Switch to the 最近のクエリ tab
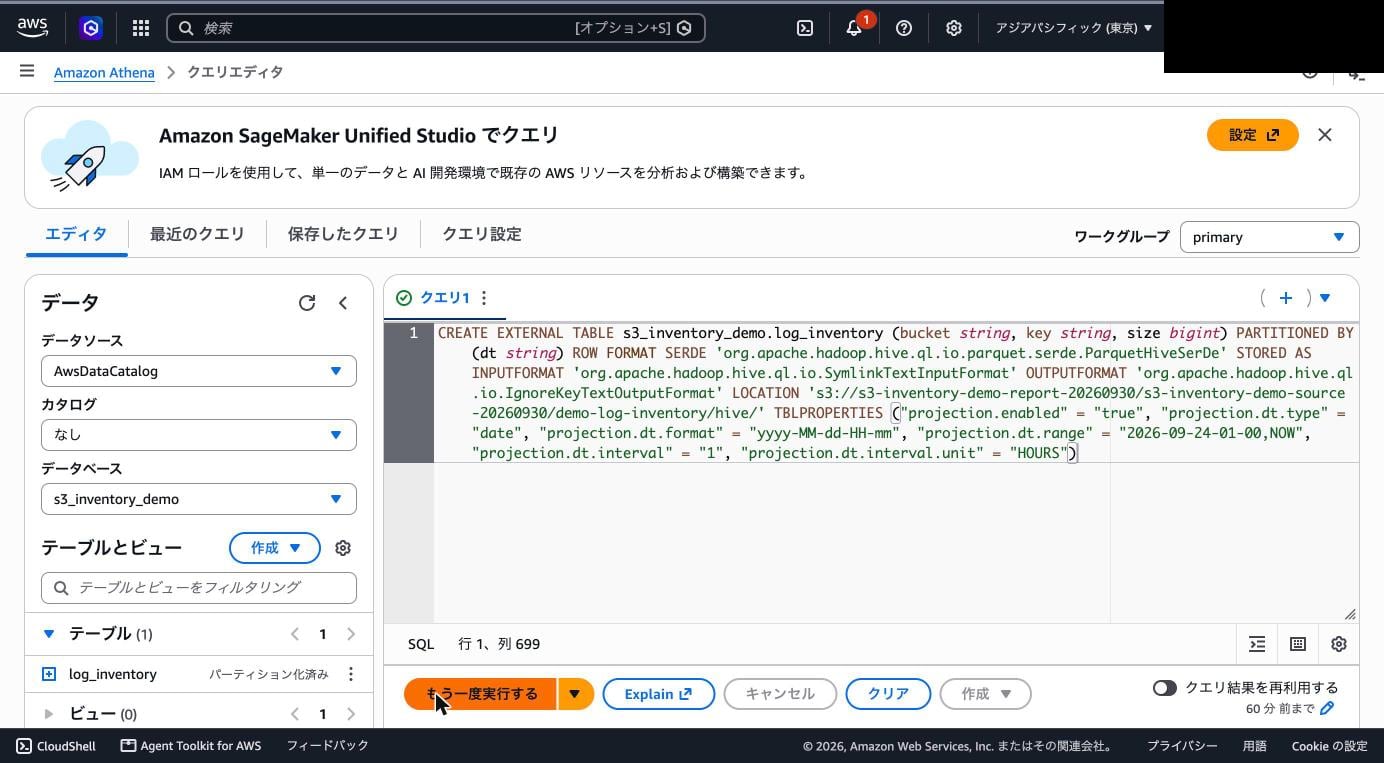Image resolution: width=1384 pixels, height=763 pixels. point(197,234)
